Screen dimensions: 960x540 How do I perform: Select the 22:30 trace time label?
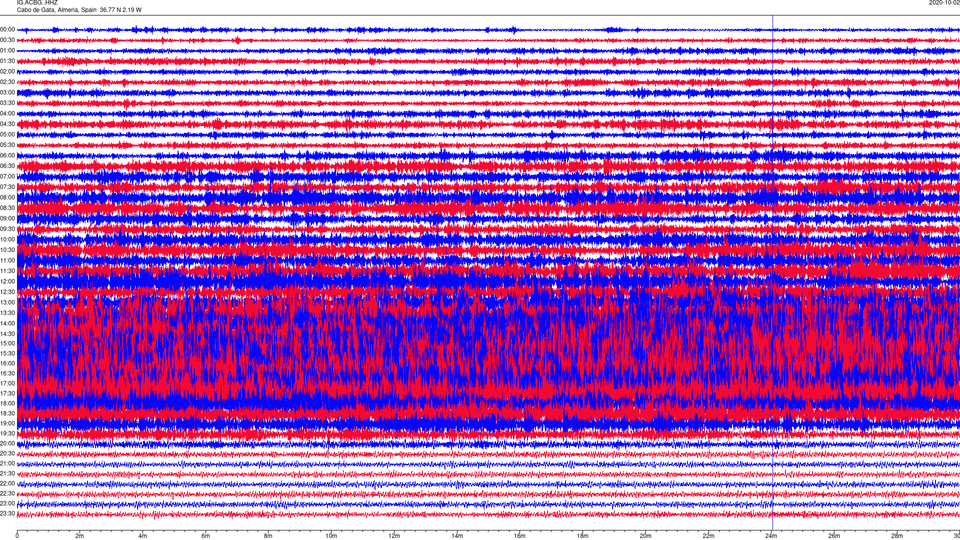(x=7, y=493)
